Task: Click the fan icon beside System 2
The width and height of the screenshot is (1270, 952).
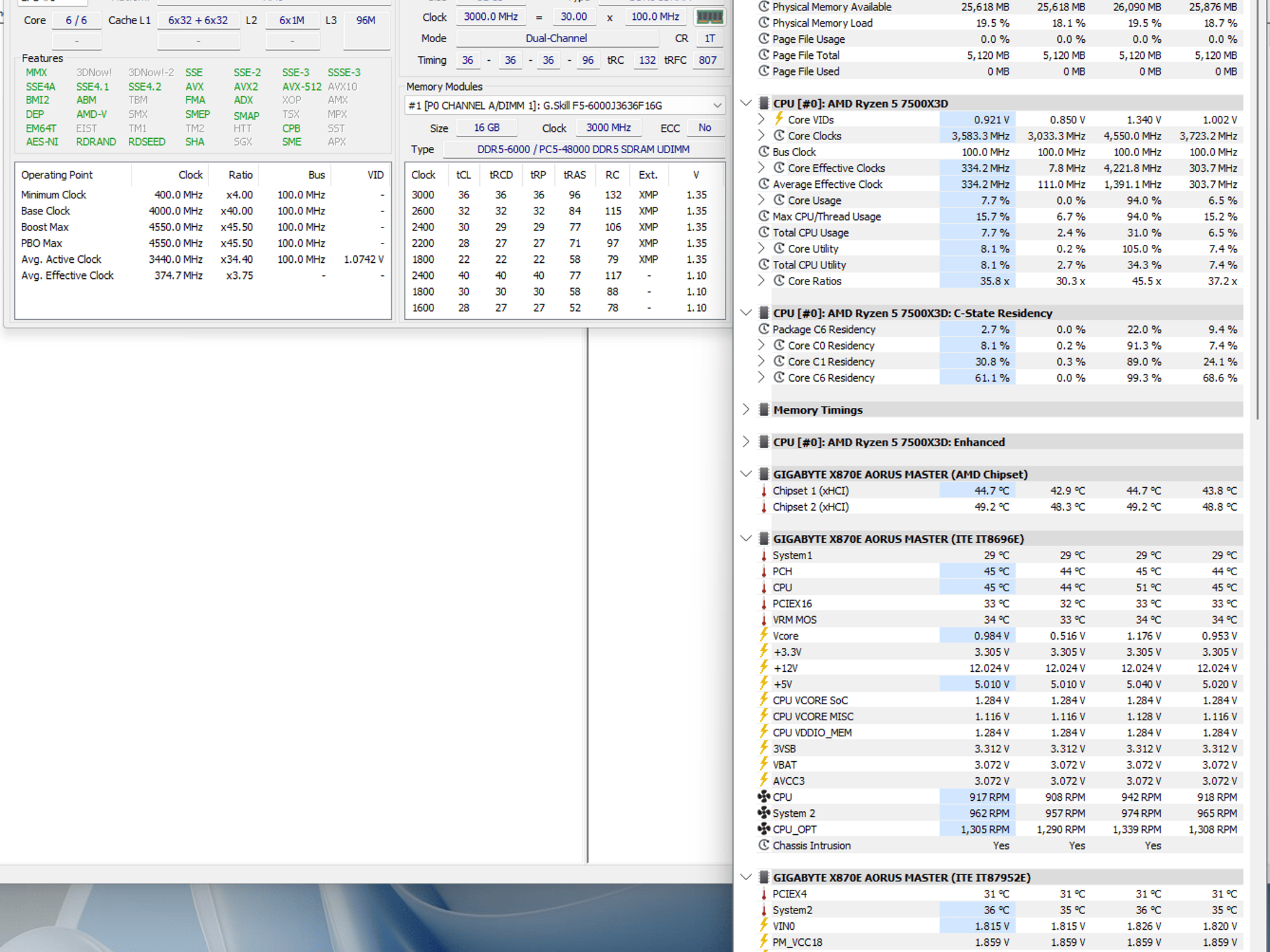Action: click(x=764, y=813)
